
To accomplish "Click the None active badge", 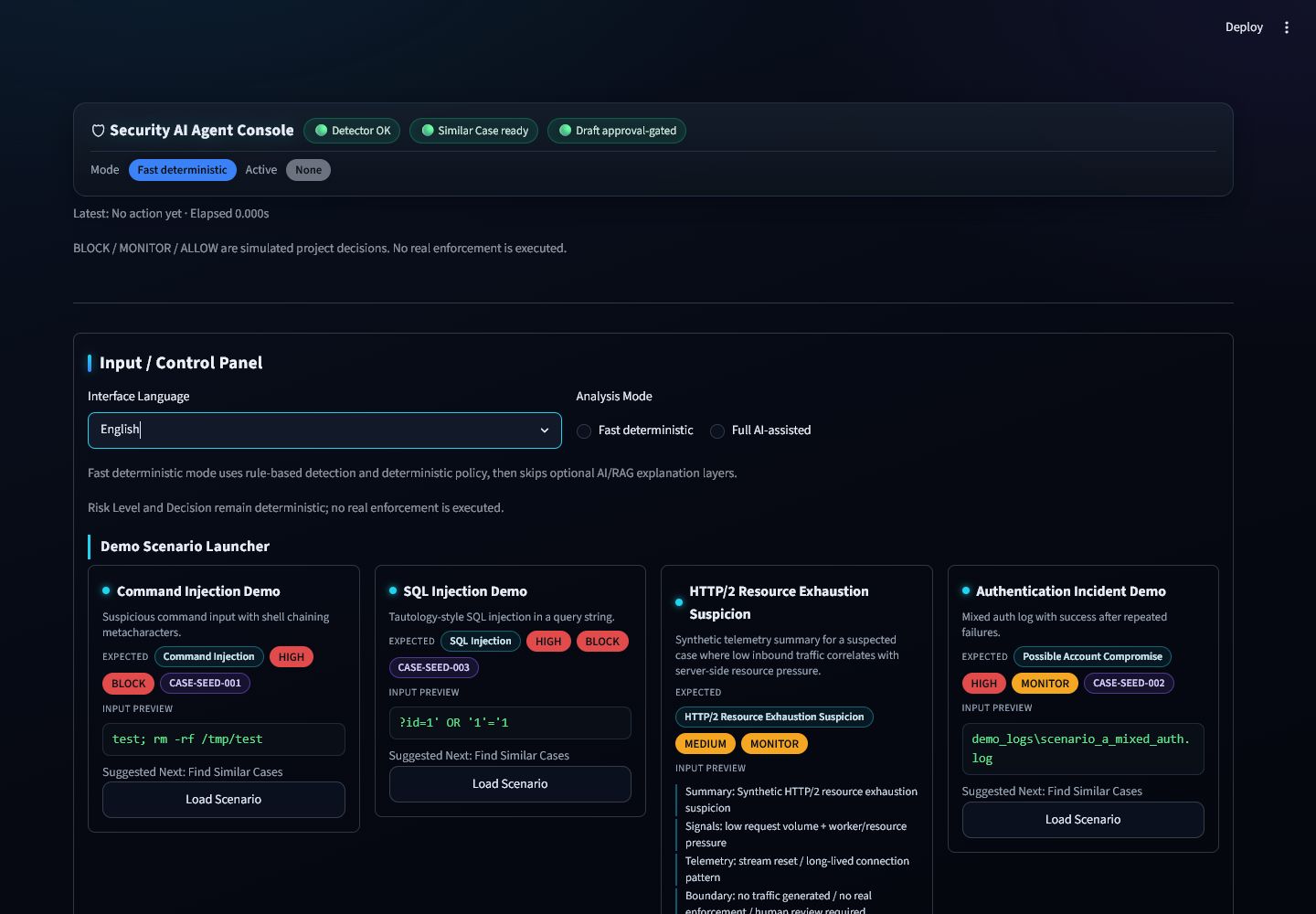I will click(x=308, y=170).
